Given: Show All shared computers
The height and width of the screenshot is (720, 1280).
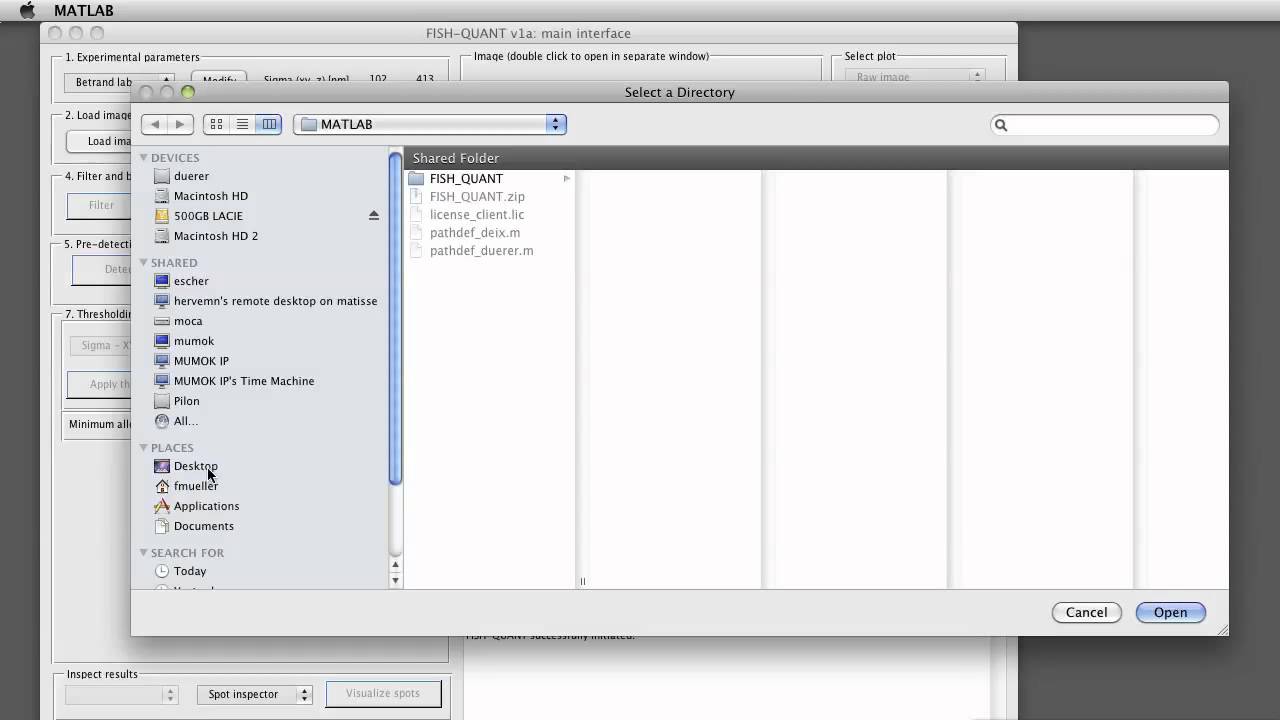Looking at the screenshot, I should [x=185, y=421].
